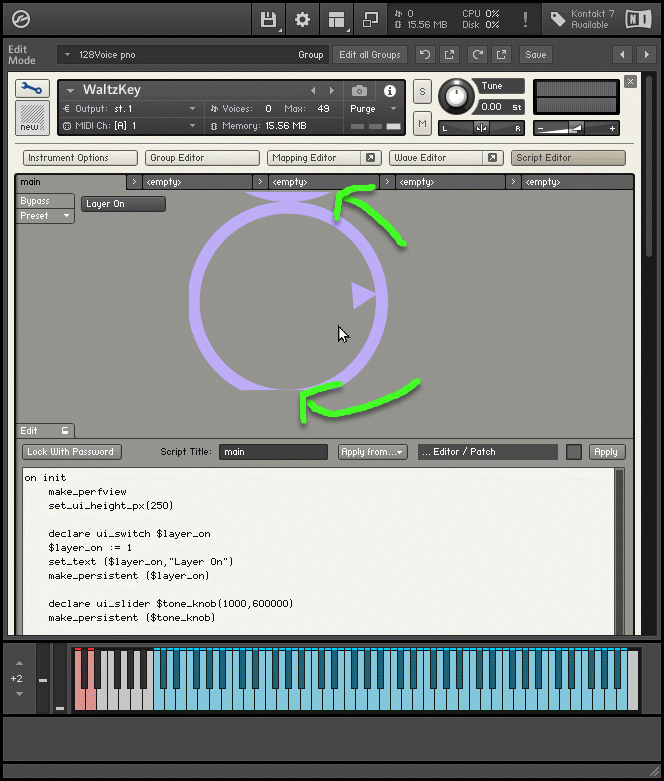Shift keyboard octave down
664x781 pixels.
(x=19, y=694)
